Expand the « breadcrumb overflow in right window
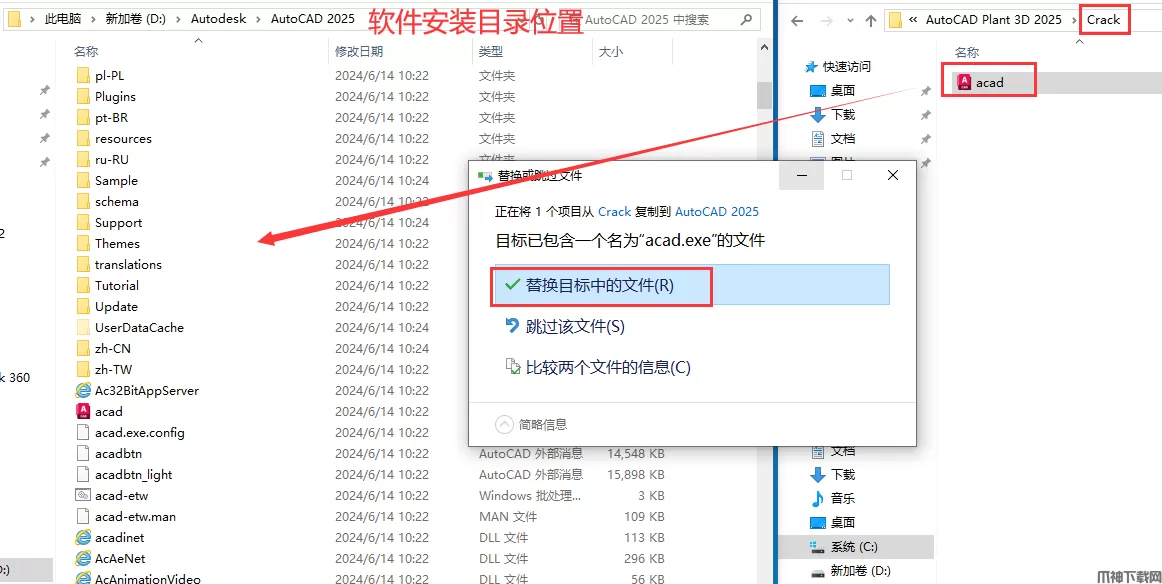Screen dimensions: 1162x584 pyautogui.click(x=913, y=20)
